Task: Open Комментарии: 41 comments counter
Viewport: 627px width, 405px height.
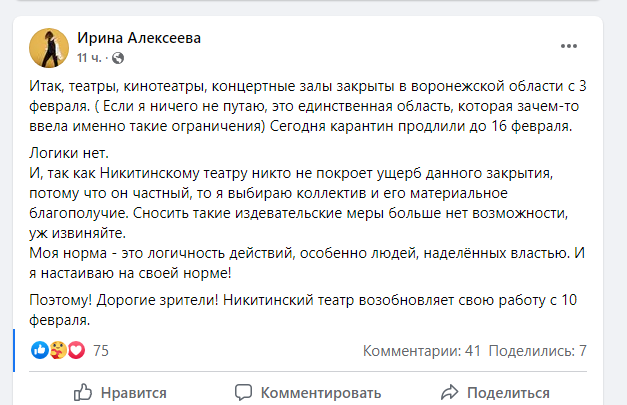Action: (x=421, y=351)
